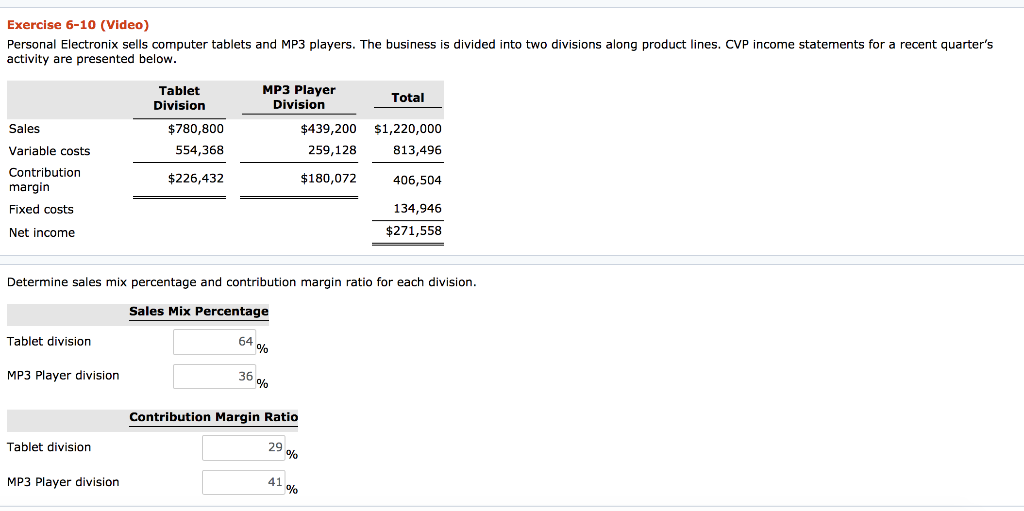Select the Tablet division contribution margin ratio field
This screenshot has height=511, width=1024.
(244, 448)
